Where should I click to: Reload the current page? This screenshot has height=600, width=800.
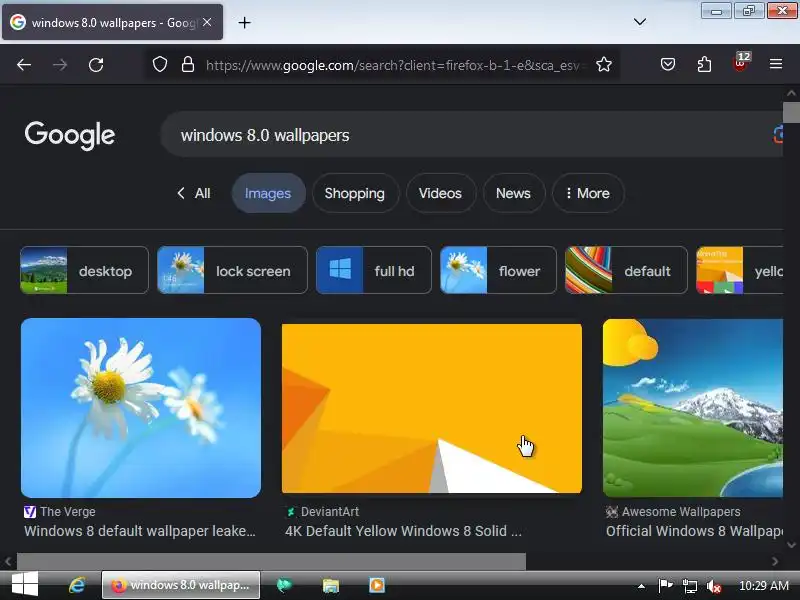coord(96,65)
